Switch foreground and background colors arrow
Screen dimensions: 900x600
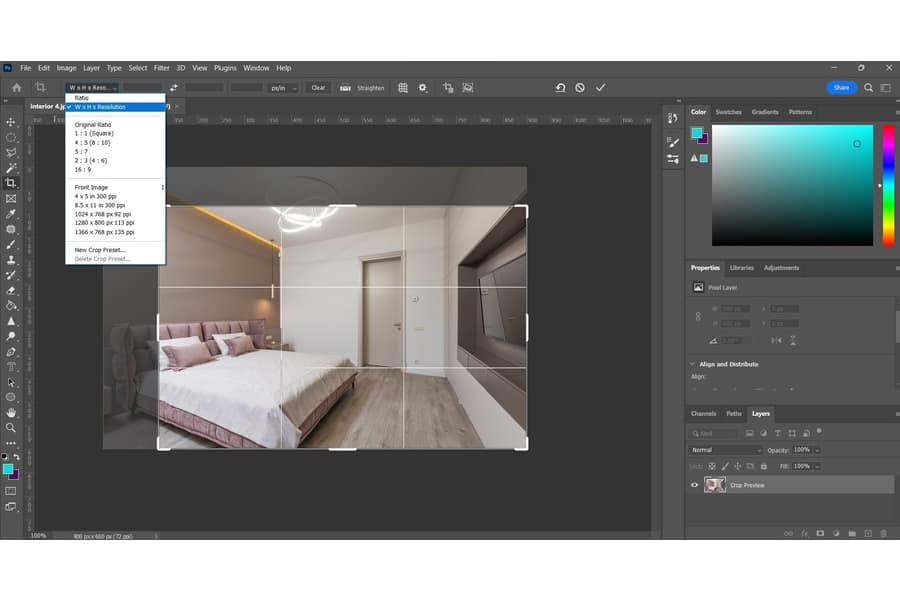pos(17,457)
